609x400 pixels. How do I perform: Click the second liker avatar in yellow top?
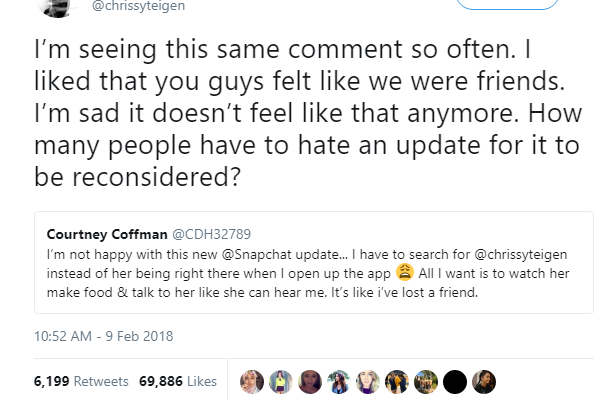pyautogui.click(x=282, y=381)
